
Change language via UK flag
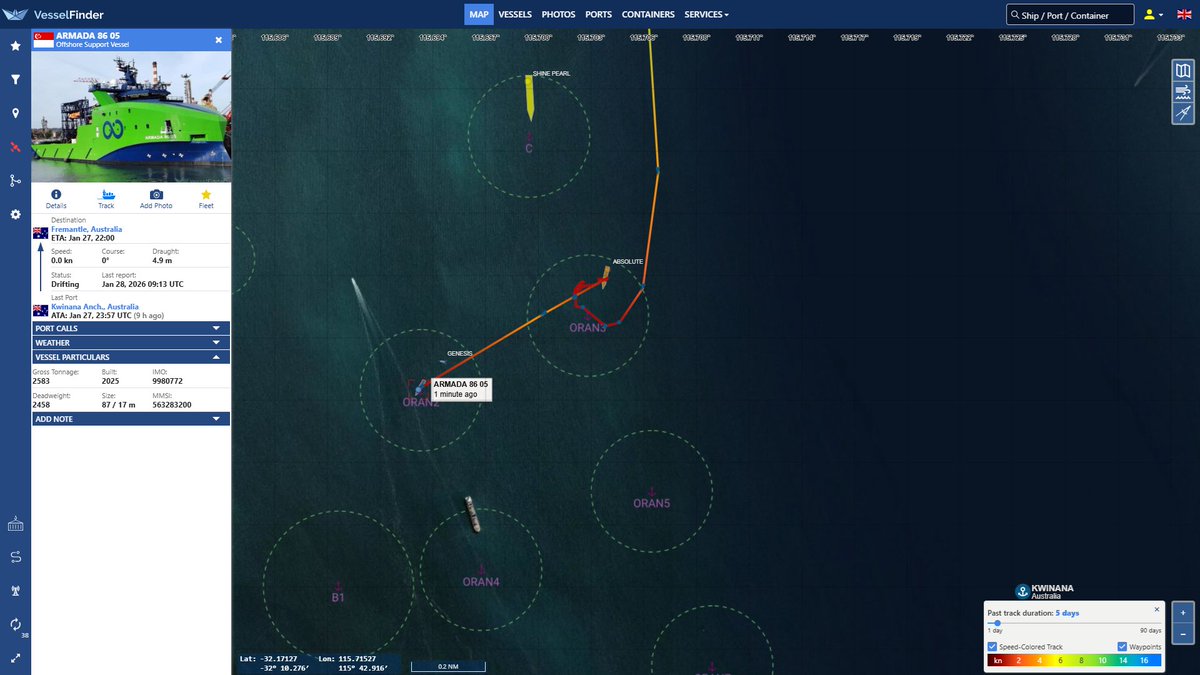[1183, 15]
